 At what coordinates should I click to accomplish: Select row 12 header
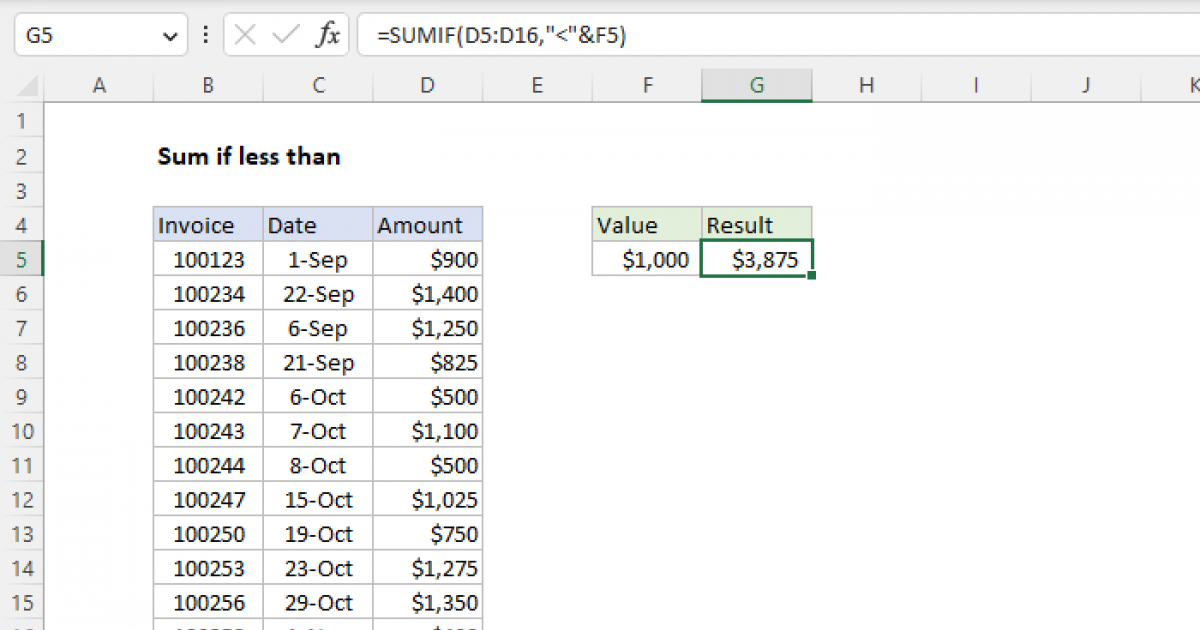(x=22, y=499)
